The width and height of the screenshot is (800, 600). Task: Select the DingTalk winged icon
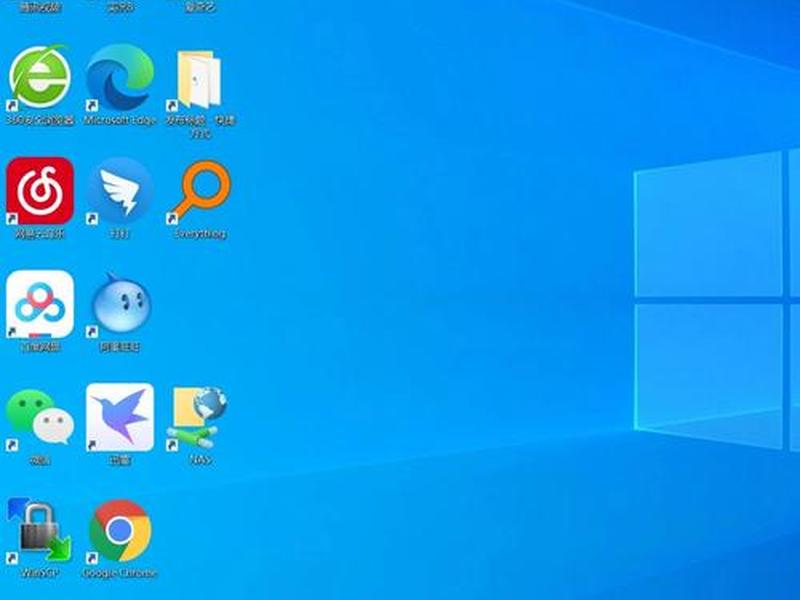(x=120, y=191)
